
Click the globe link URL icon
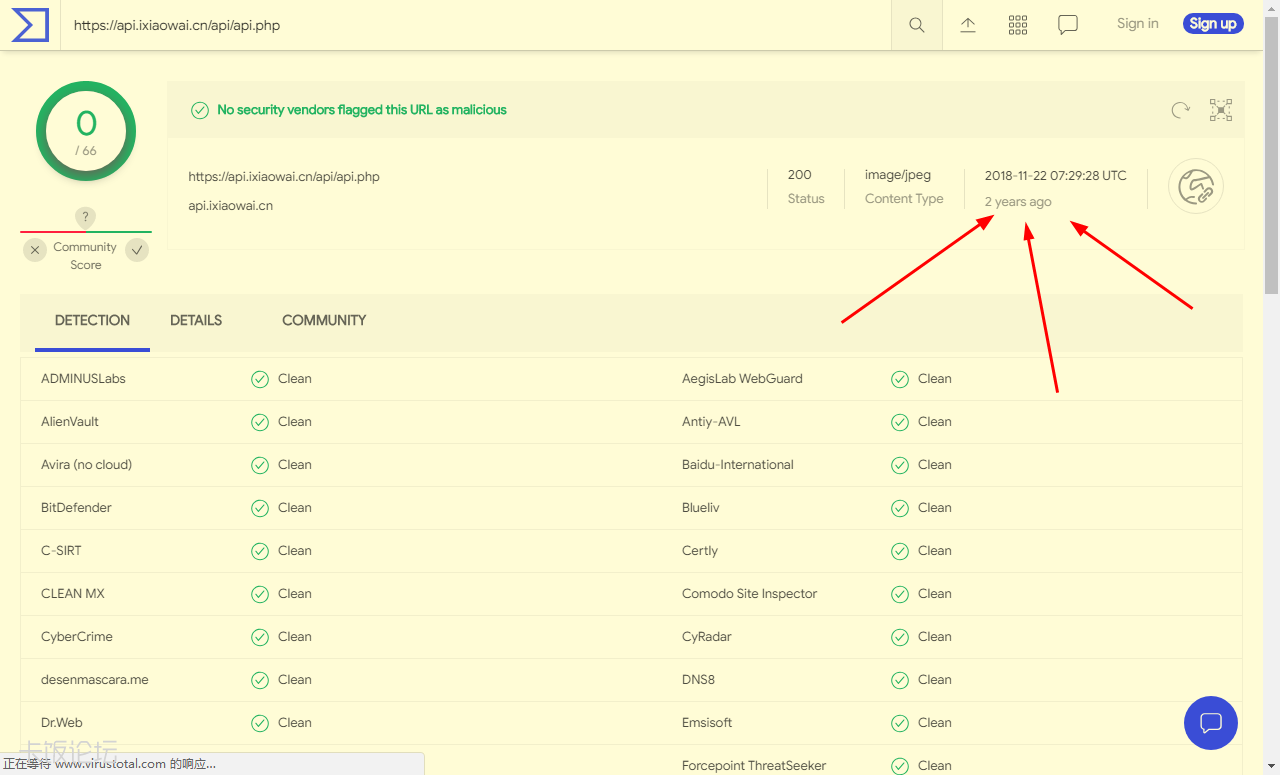(x=1196, y=186)
